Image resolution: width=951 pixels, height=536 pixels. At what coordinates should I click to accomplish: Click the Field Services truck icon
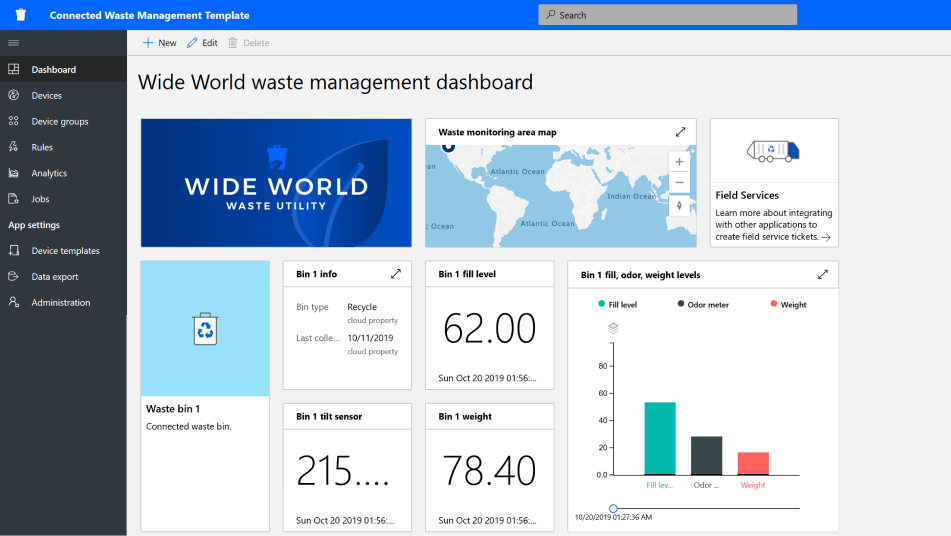click(773, 151)
